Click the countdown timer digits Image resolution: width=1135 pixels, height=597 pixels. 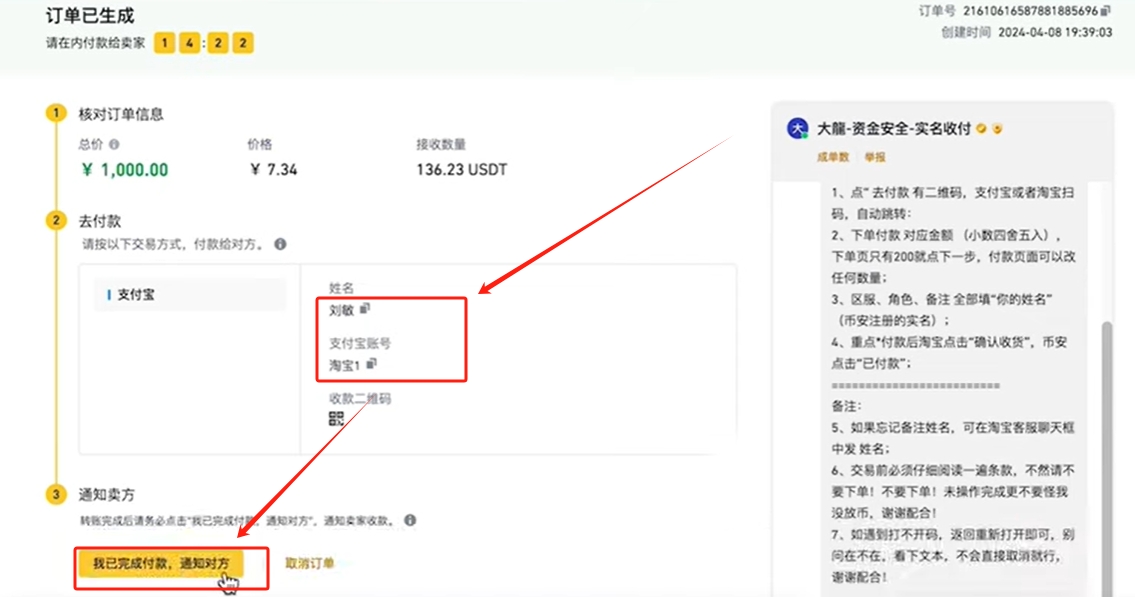click(x=203, y=43)
